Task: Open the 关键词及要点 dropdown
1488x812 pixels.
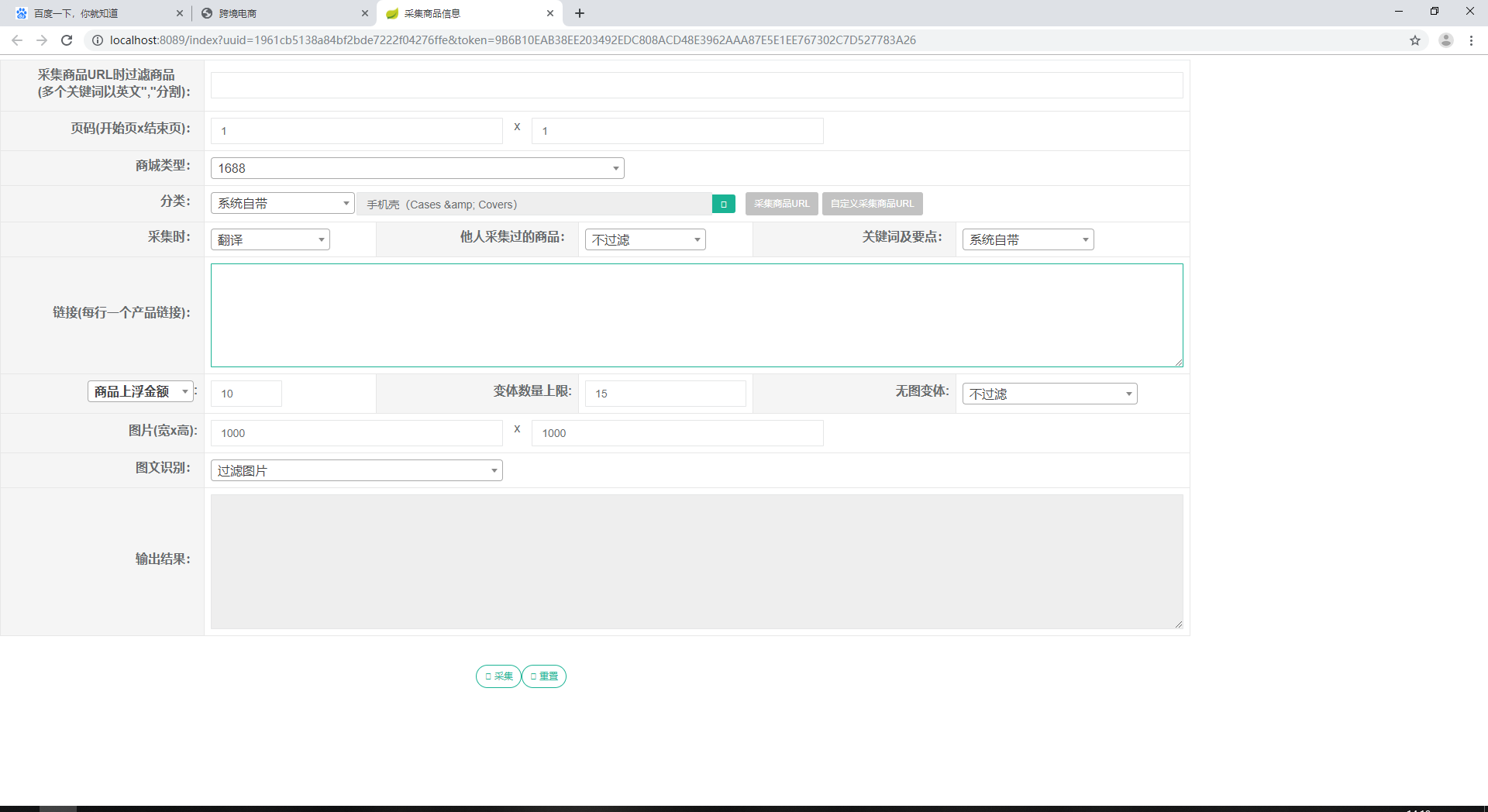Action: point(1028,239)
